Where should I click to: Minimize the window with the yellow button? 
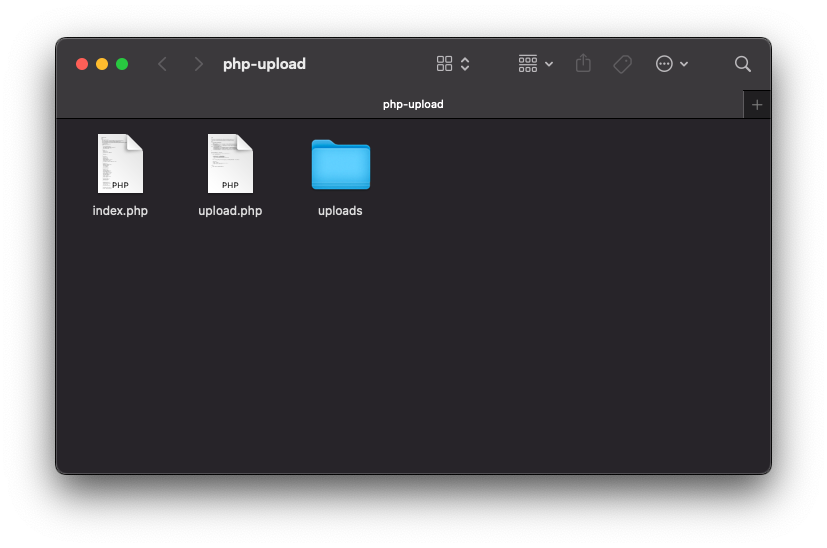pyautogui.click(x=102, y=64)
